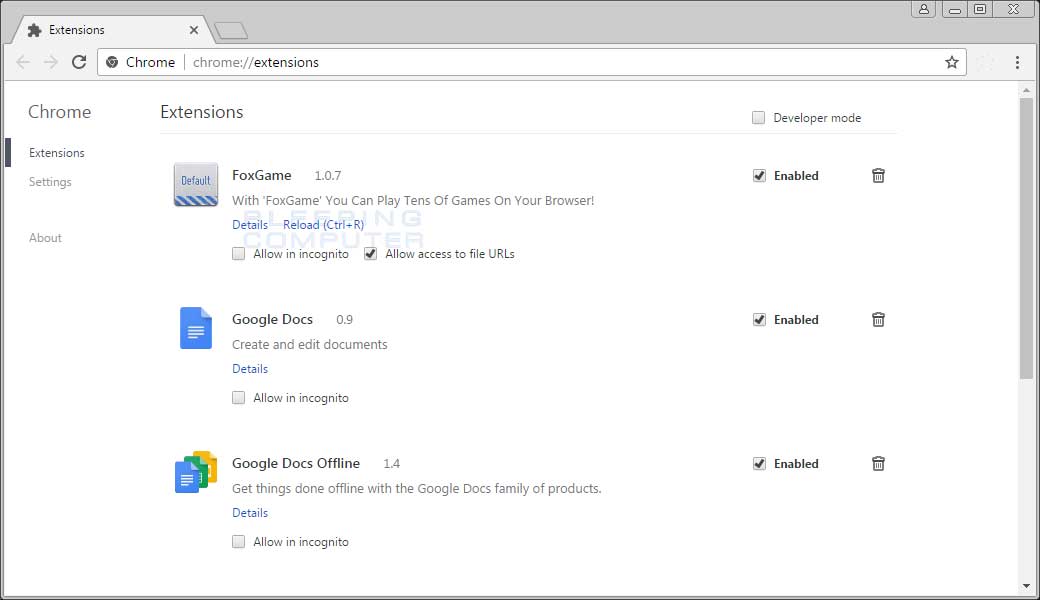Image resolution: width=1040 pixels, height=600 pixels.
Task: Open Details for the FoxGame extension
Action: [249, 224]
